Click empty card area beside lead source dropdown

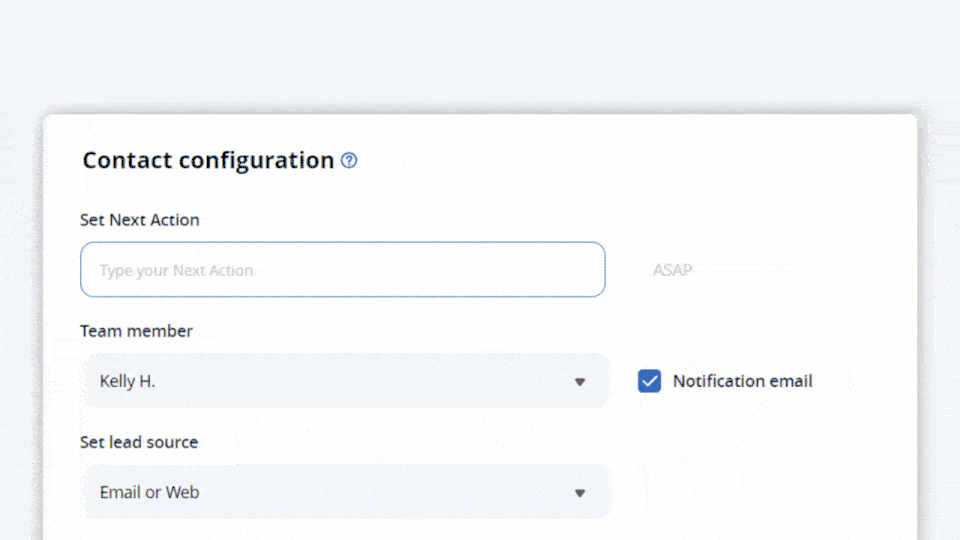click(x=759, y=492)
